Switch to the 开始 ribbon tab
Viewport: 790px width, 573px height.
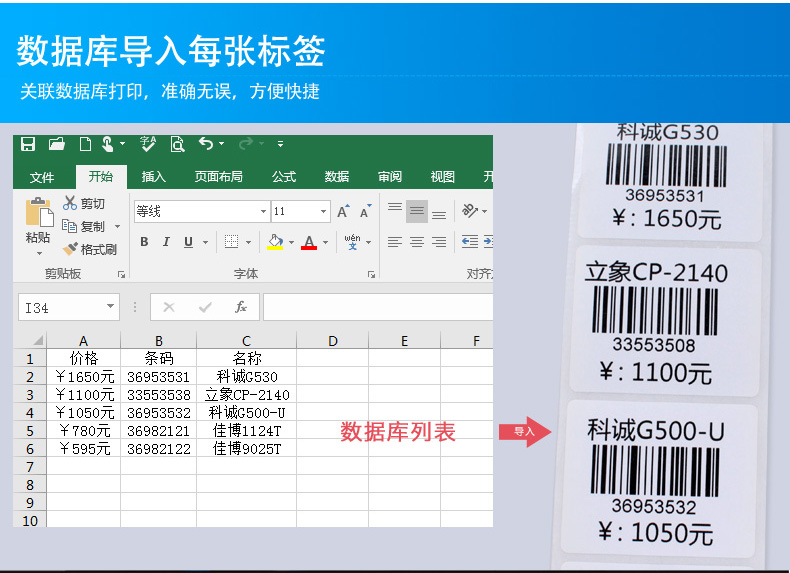coord(101,176)
